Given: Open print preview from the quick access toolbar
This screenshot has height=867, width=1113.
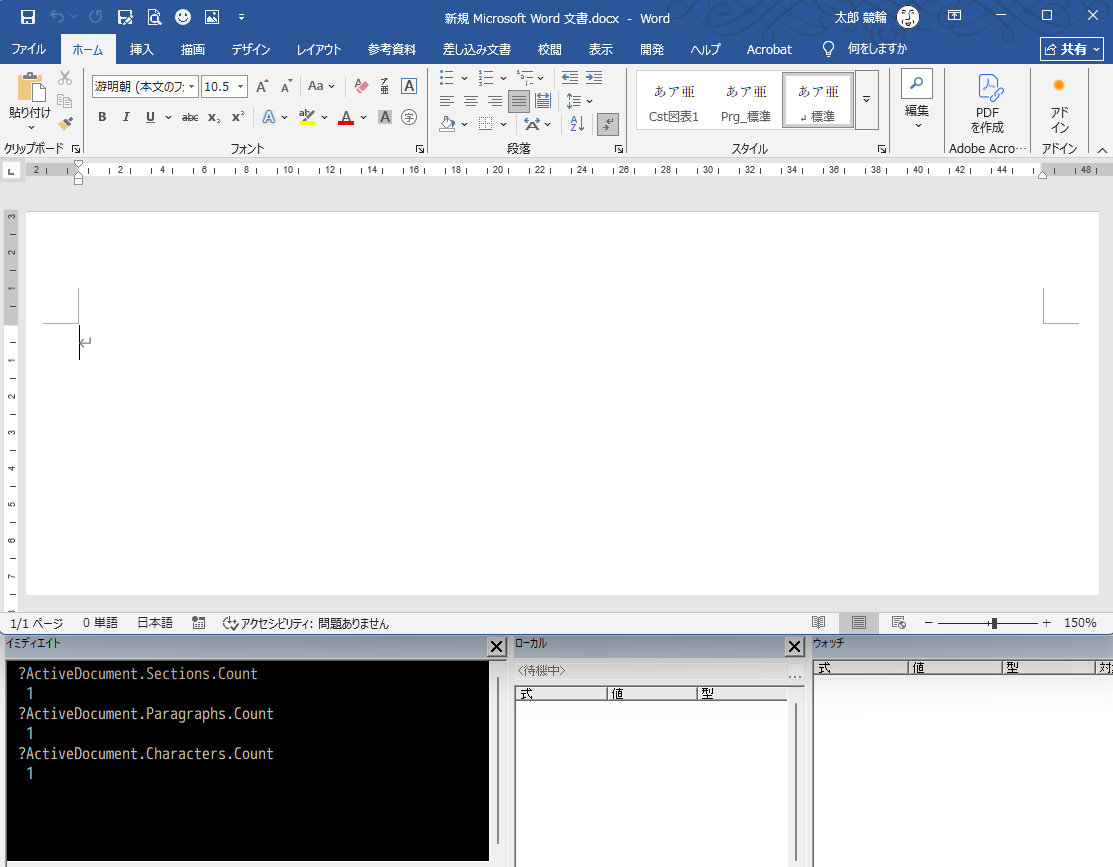Looking at the screenshot, I should (154, 17).
